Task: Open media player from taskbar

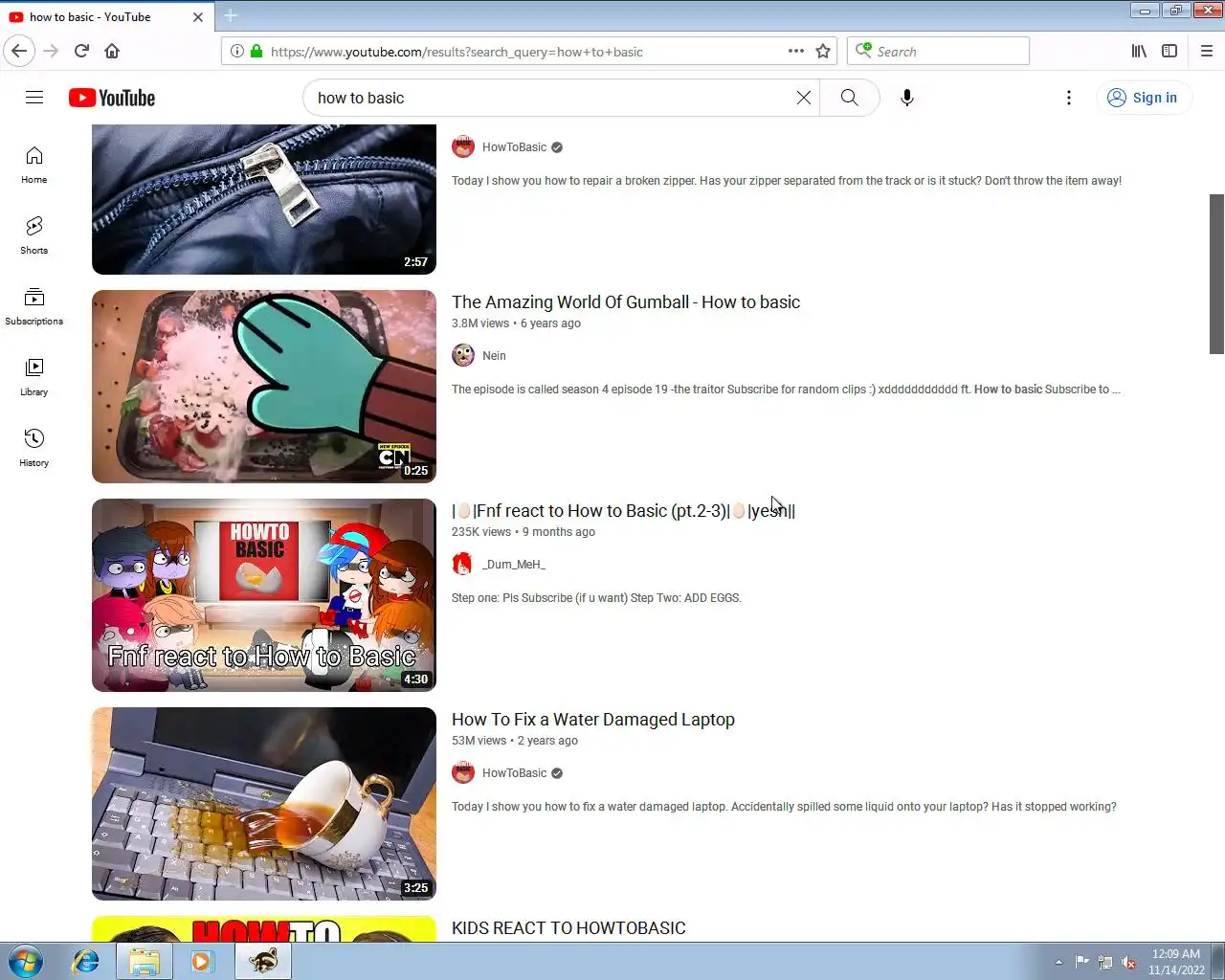Action: [x=202, y=961]
